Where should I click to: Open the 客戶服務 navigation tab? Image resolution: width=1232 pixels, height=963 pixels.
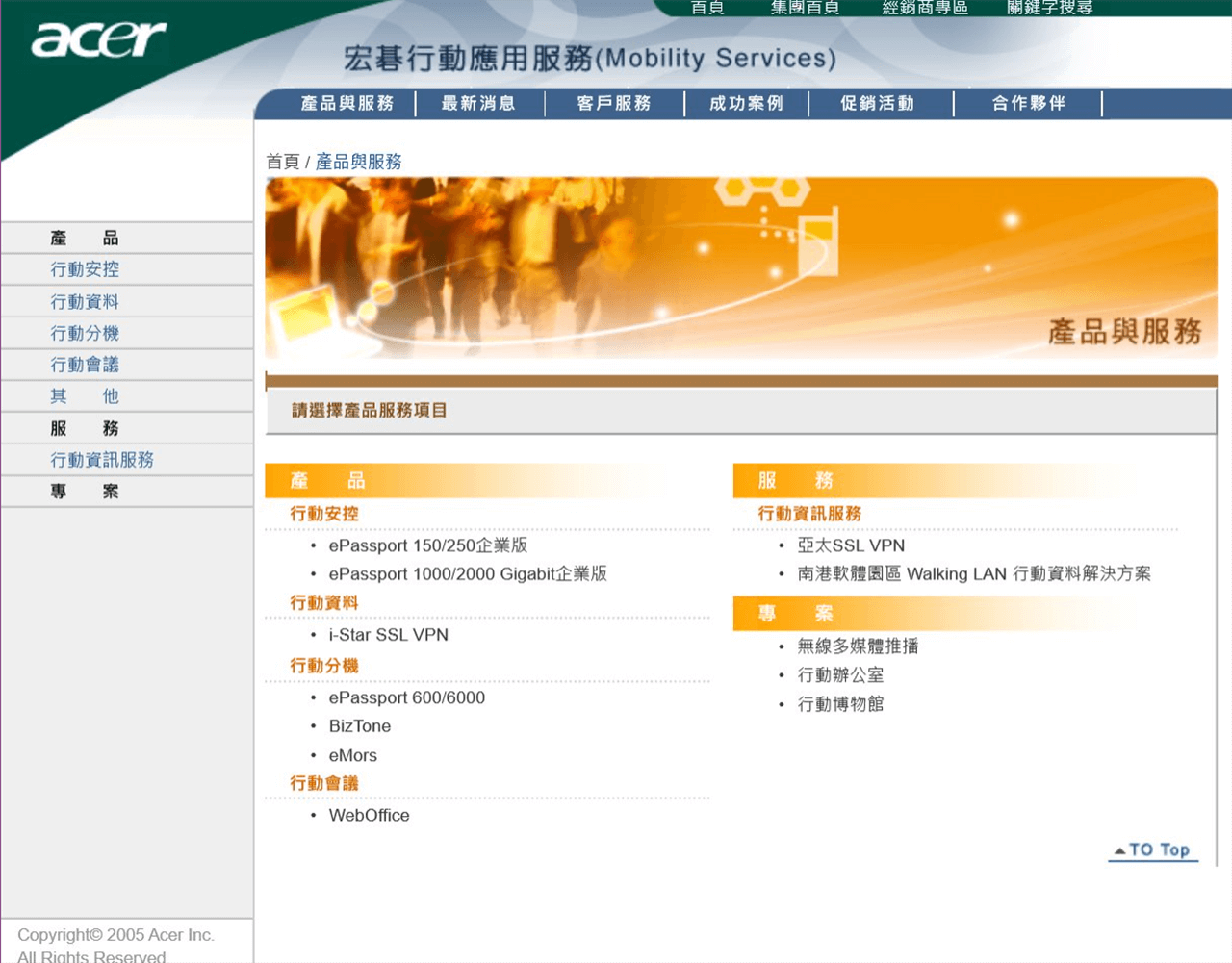[614, 103]
